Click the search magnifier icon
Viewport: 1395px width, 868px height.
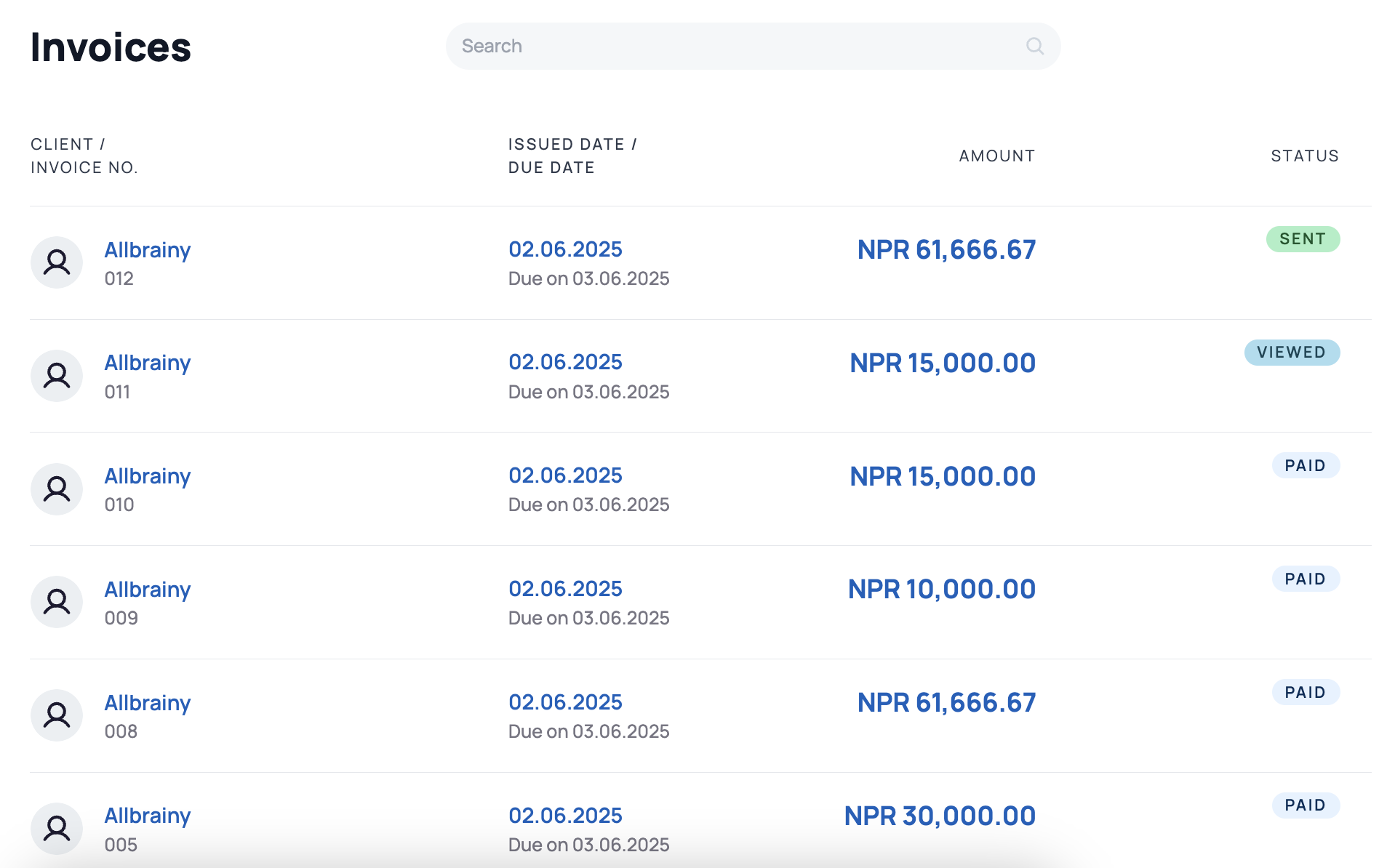point(1035,47)
